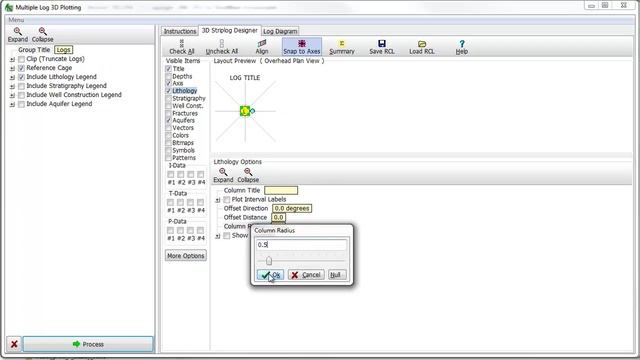Expand Clip (Truncate Logs) tree node

12,59
